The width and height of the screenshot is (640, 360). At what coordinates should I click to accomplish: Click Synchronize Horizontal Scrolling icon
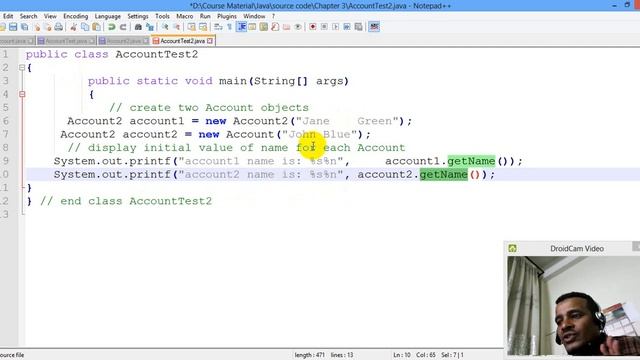[203, 27]
